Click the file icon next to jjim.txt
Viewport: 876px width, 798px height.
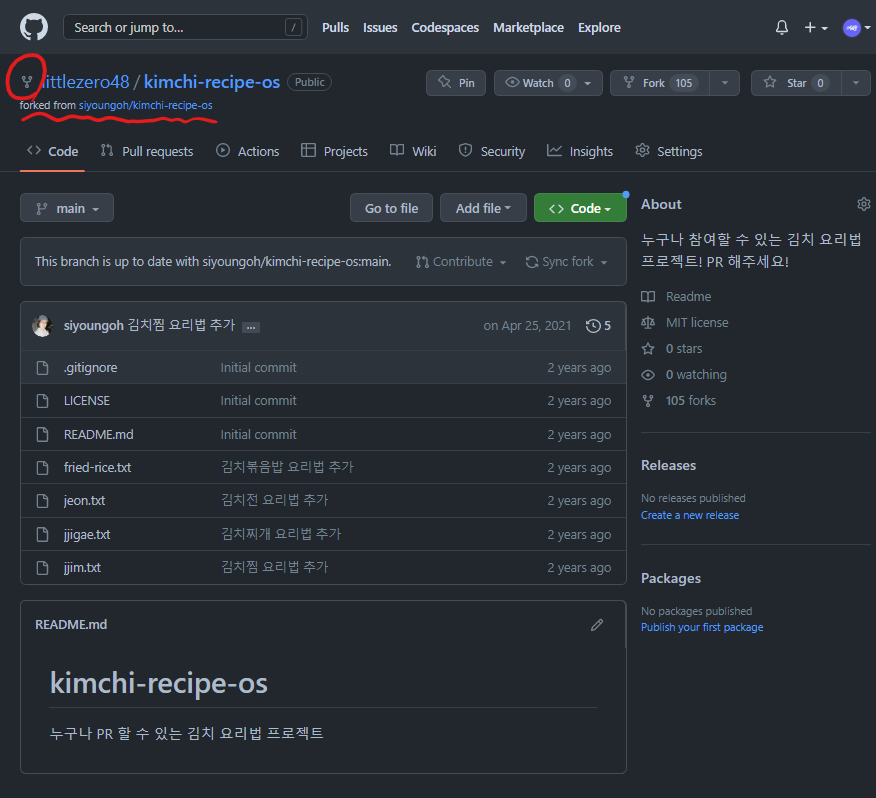pyautogui.click(x=42, y=568)
